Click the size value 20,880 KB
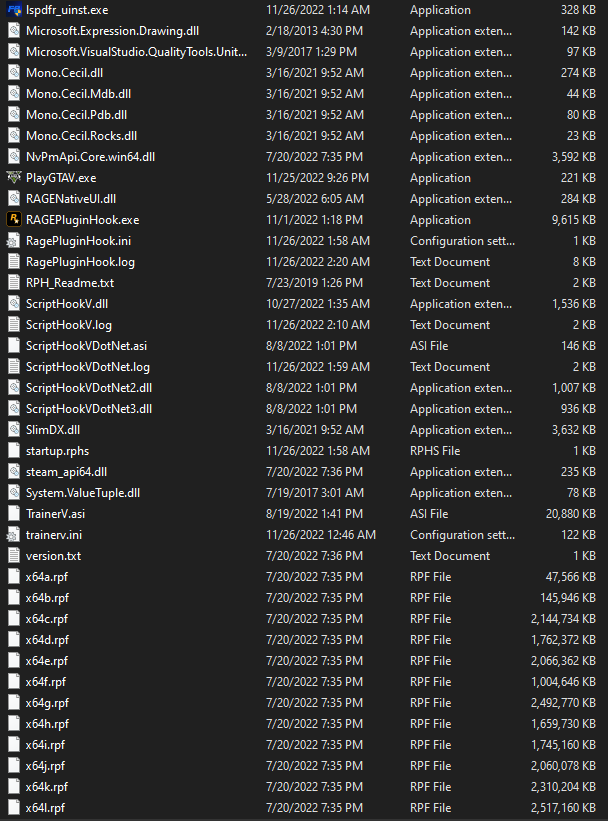The width and height of the screenshot is (608, 821). point(571,514)
